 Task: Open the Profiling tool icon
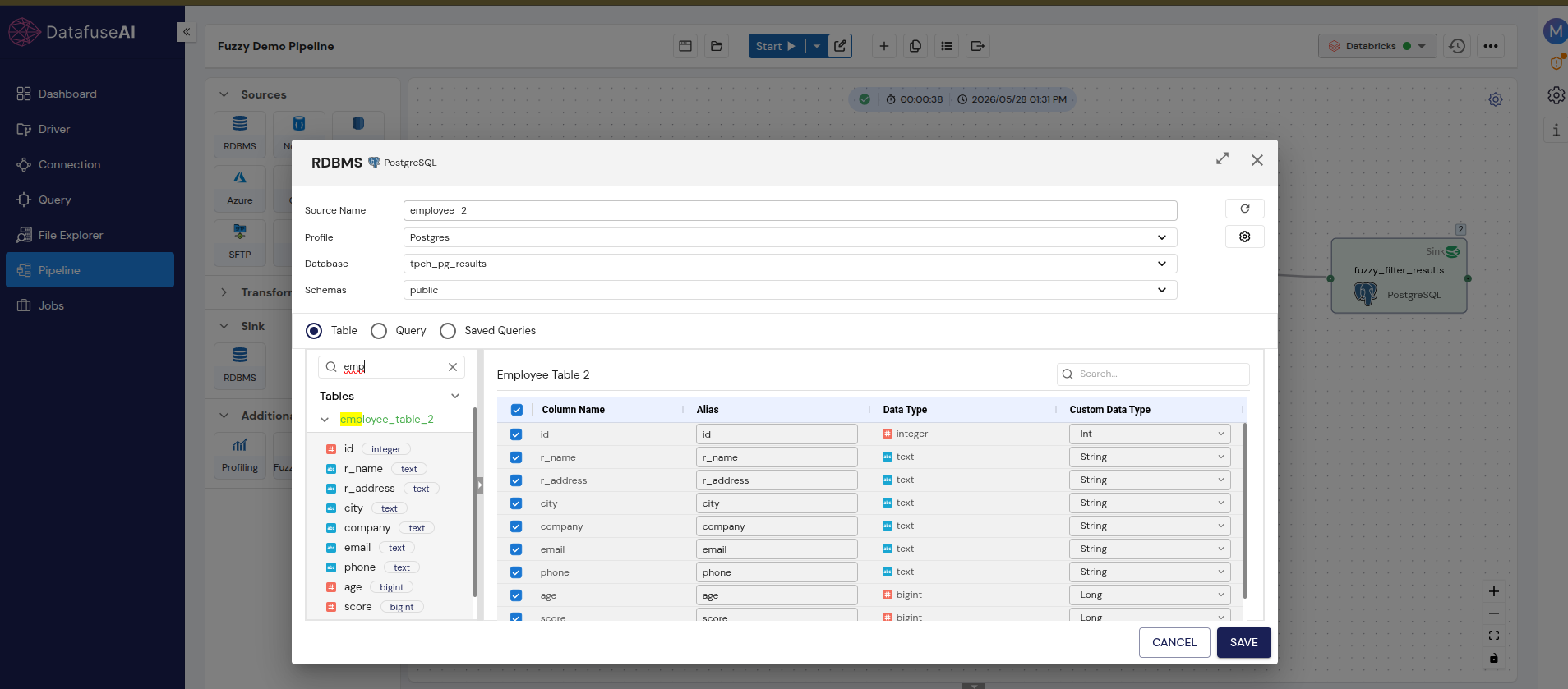point(240,454)
